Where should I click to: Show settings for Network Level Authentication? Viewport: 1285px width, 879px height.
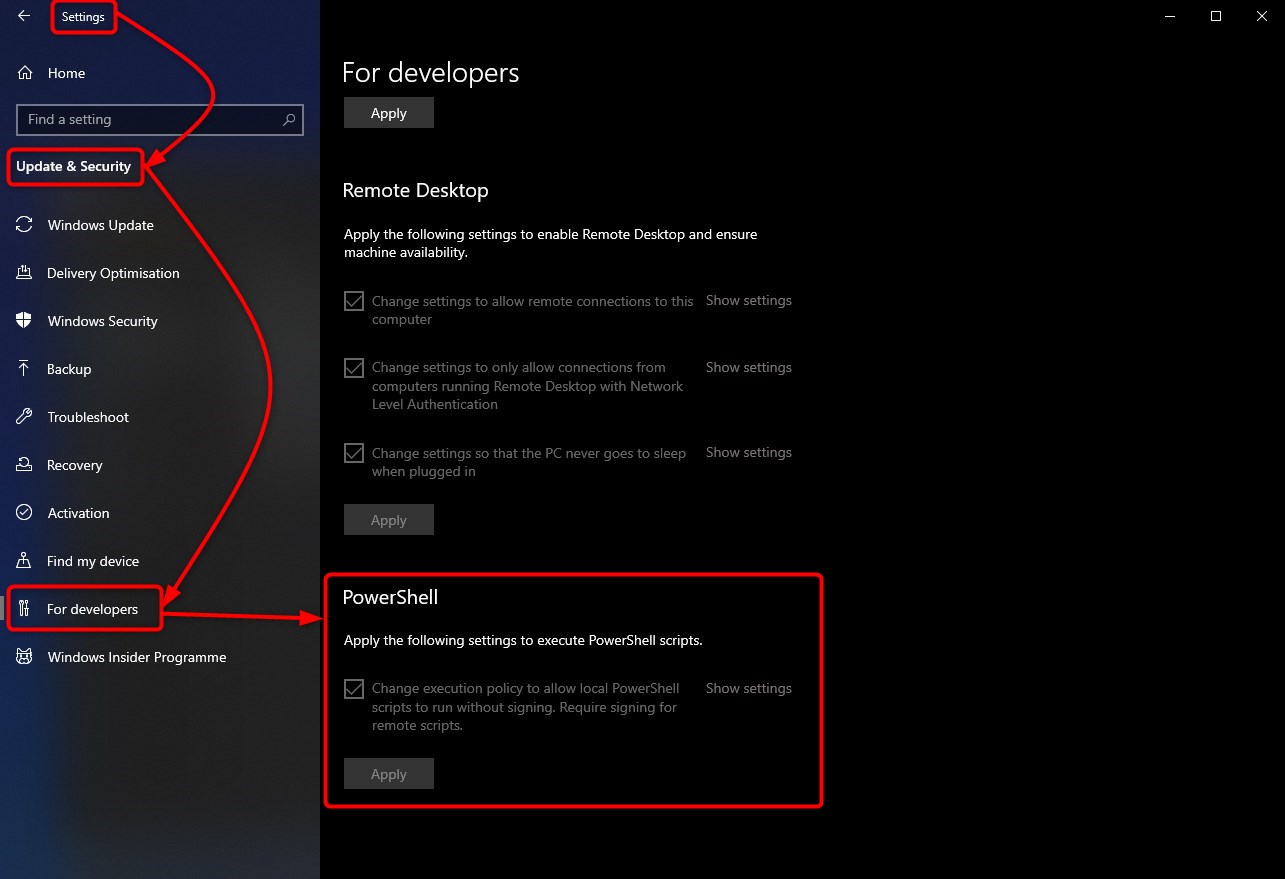coord(748,367)
